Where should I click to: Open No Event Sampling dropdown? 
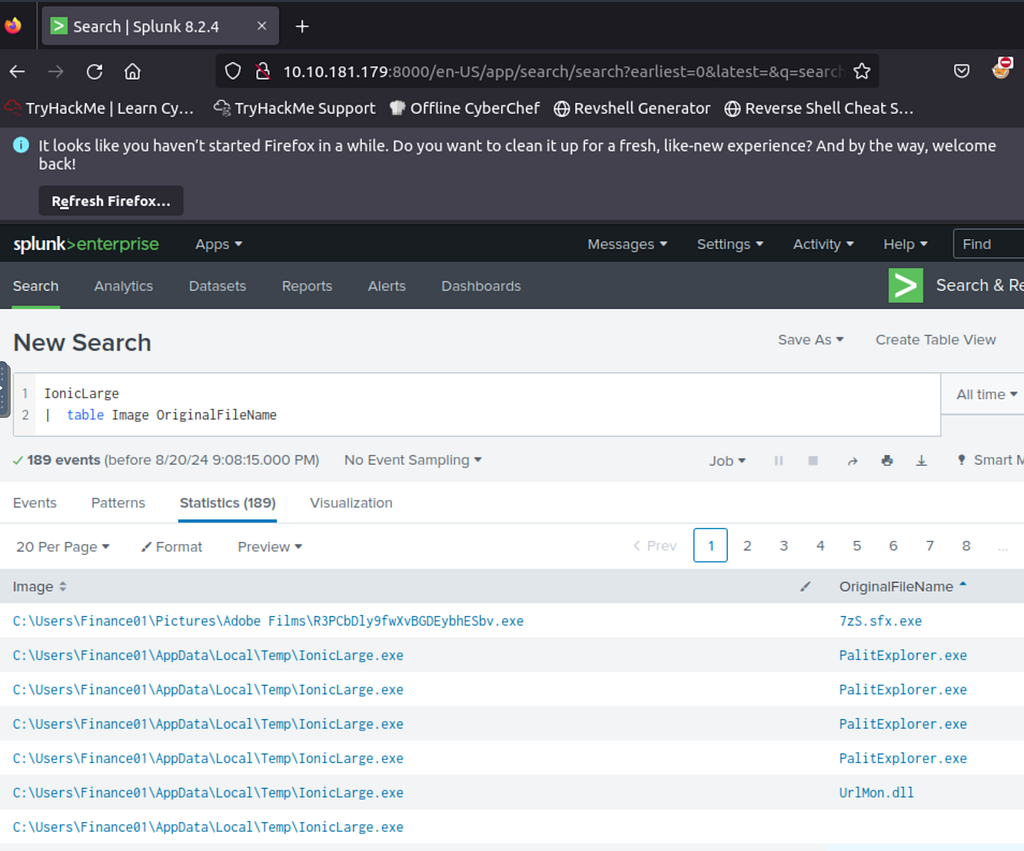click(x=413, y=460)
